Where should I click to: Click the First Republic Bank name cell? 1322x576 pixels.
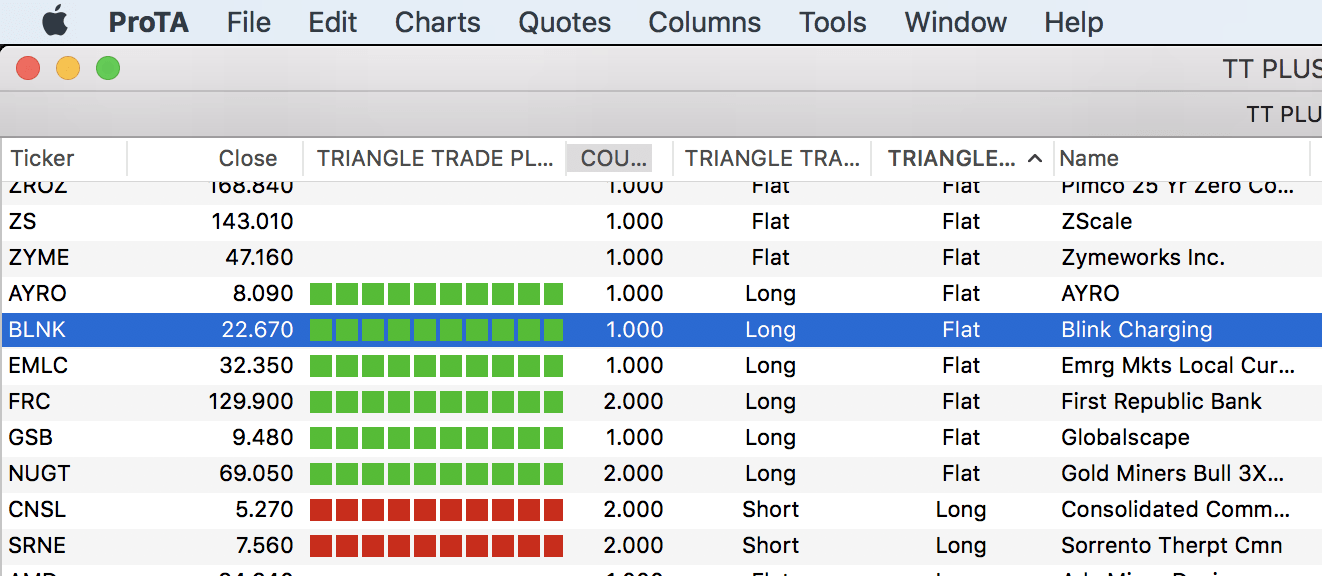(1162, 402)
